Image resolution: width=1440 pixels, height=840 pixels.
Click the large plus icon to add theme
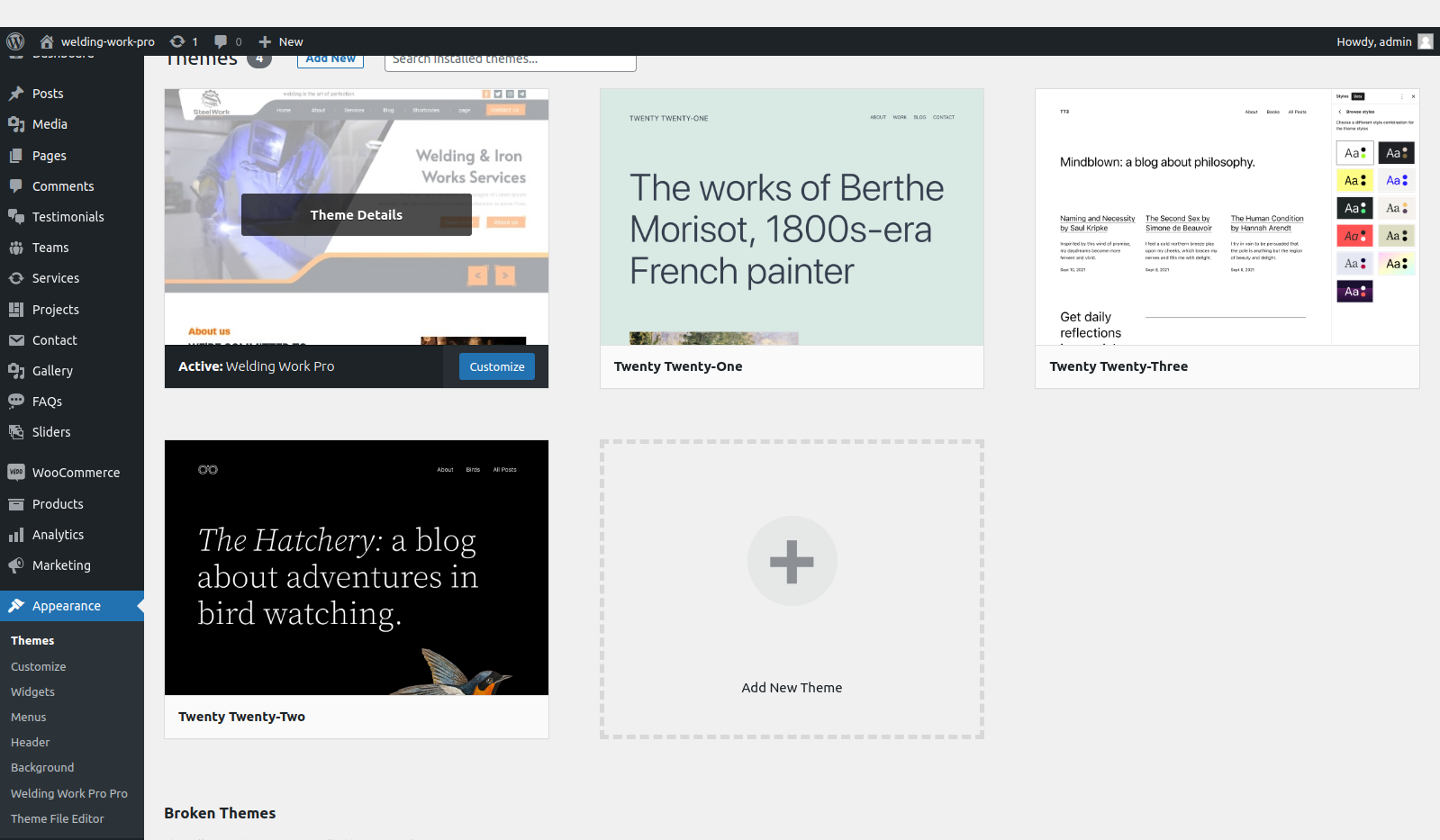[792, 561]
